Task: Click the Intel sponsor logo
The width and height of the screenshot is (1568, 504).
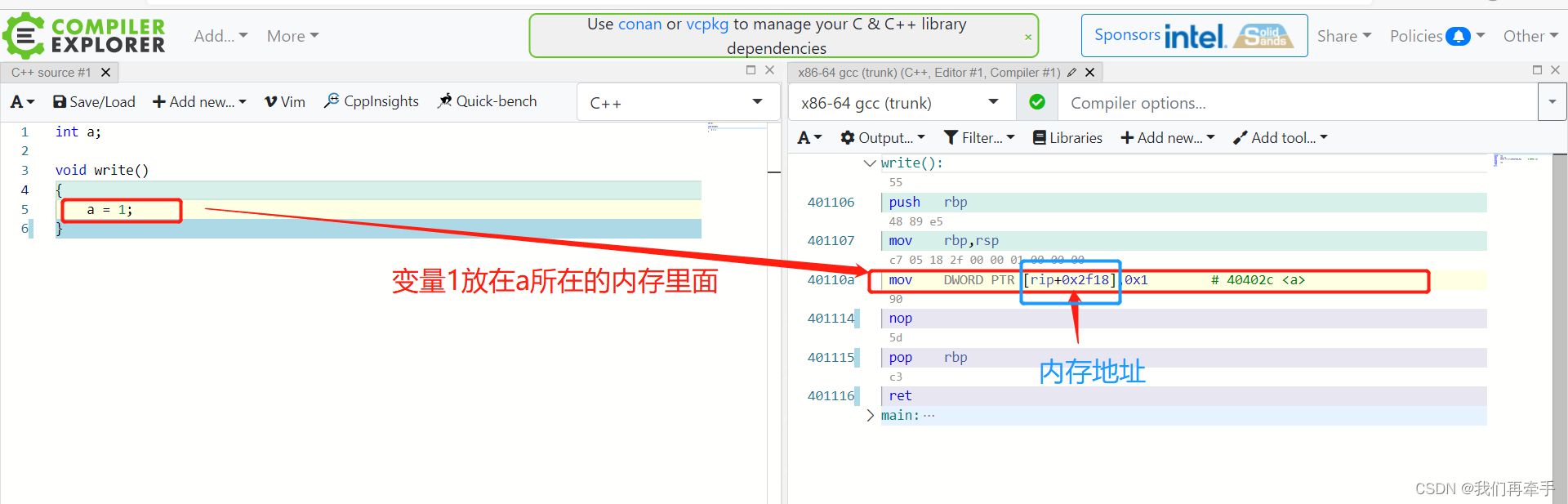Action: tap(1195, 36)
